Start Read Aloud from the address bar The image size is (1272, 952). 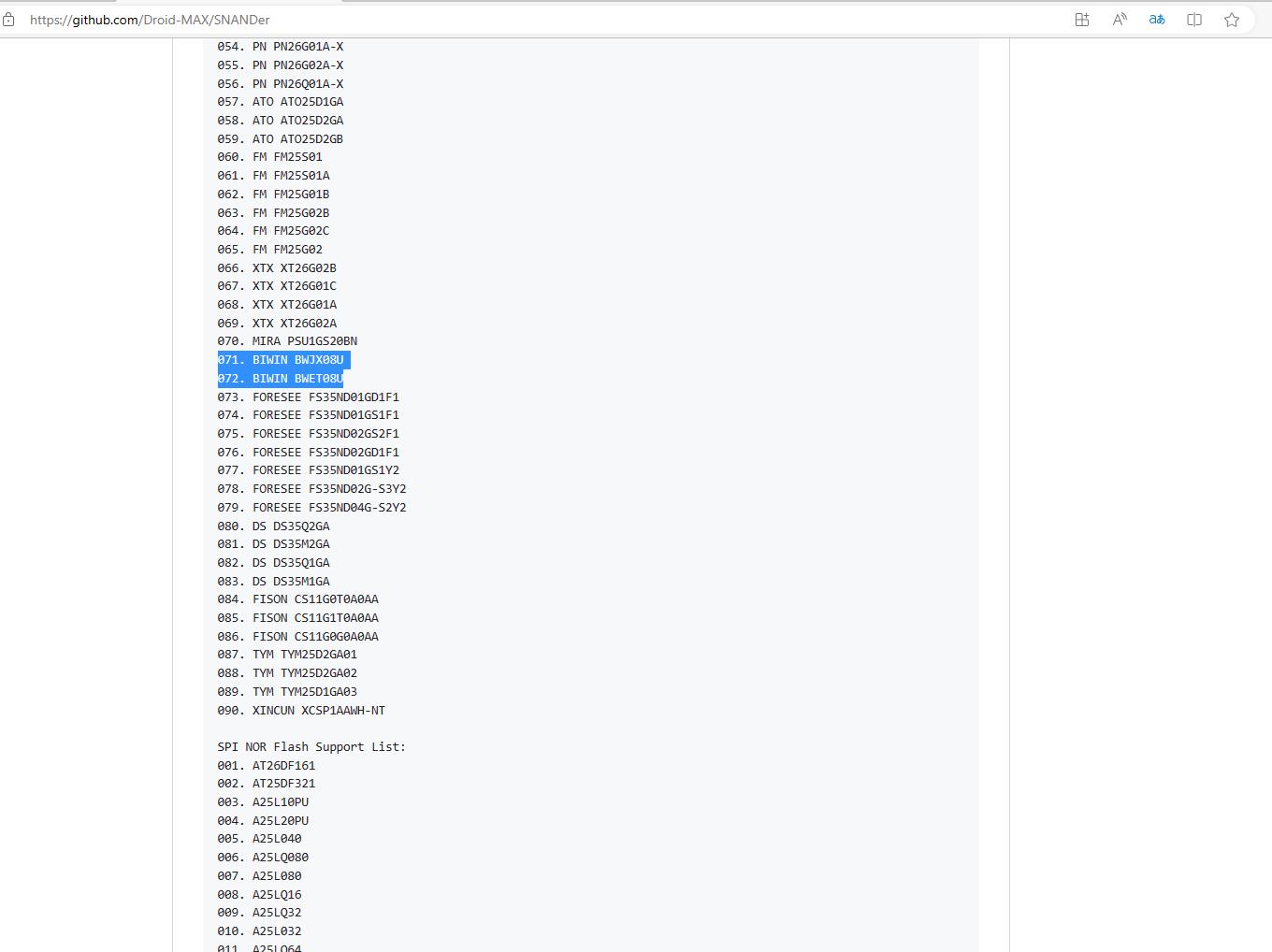[1120, 20]
